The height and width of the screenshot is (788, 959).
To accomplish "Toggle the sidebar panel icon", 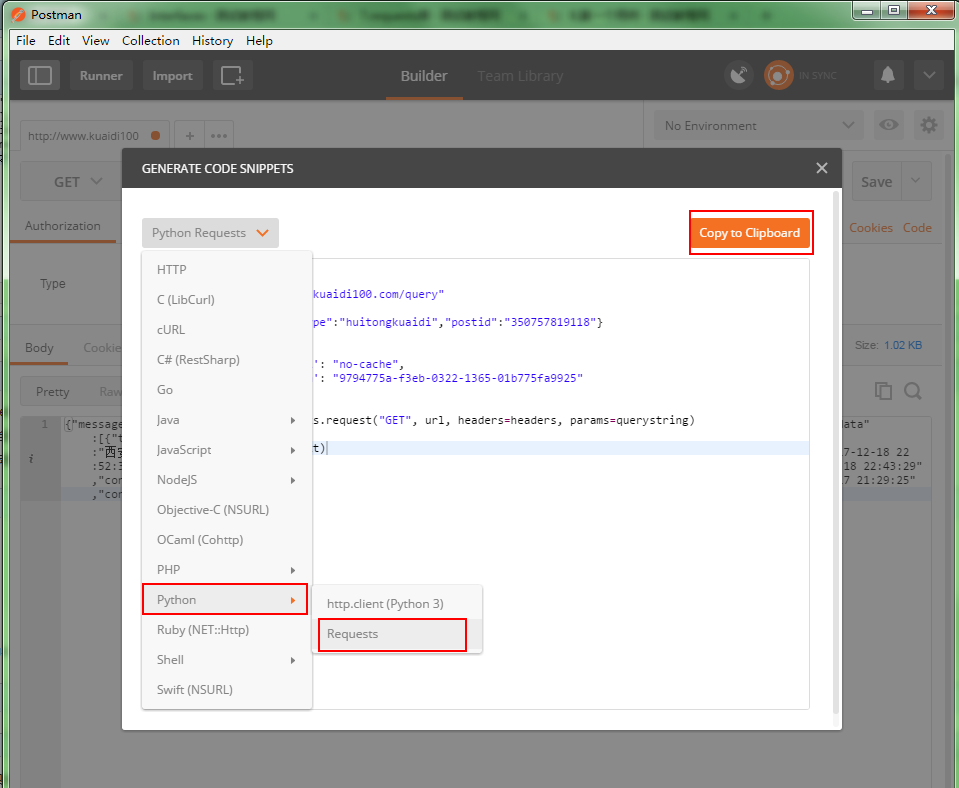I will pyautogui.click(x=40, y=76).
